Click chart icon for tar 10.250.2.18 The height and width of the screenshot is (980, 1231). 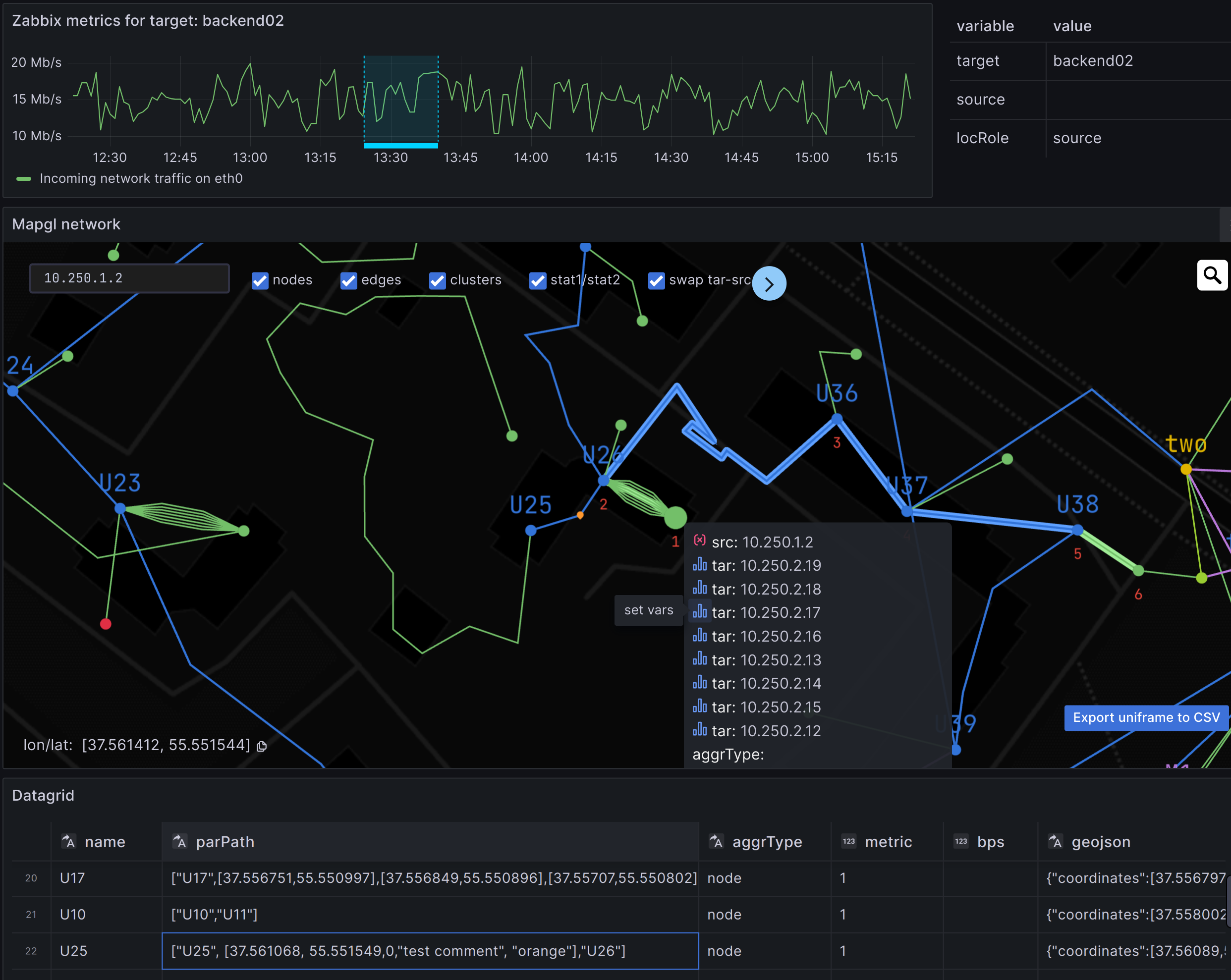[699, 588]
